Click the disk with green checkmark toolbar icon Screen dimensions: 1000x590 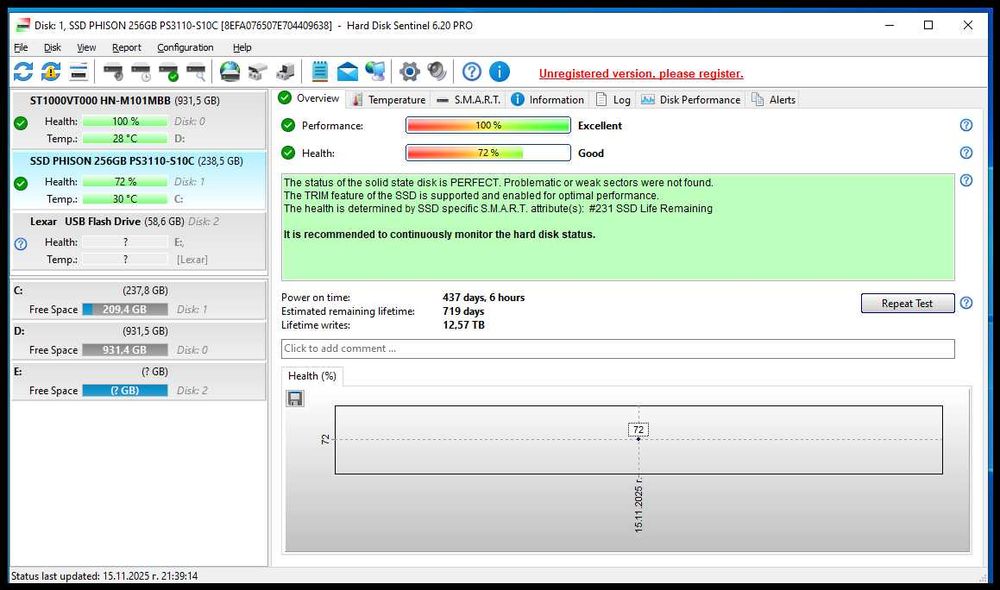(x=169, y=72)
